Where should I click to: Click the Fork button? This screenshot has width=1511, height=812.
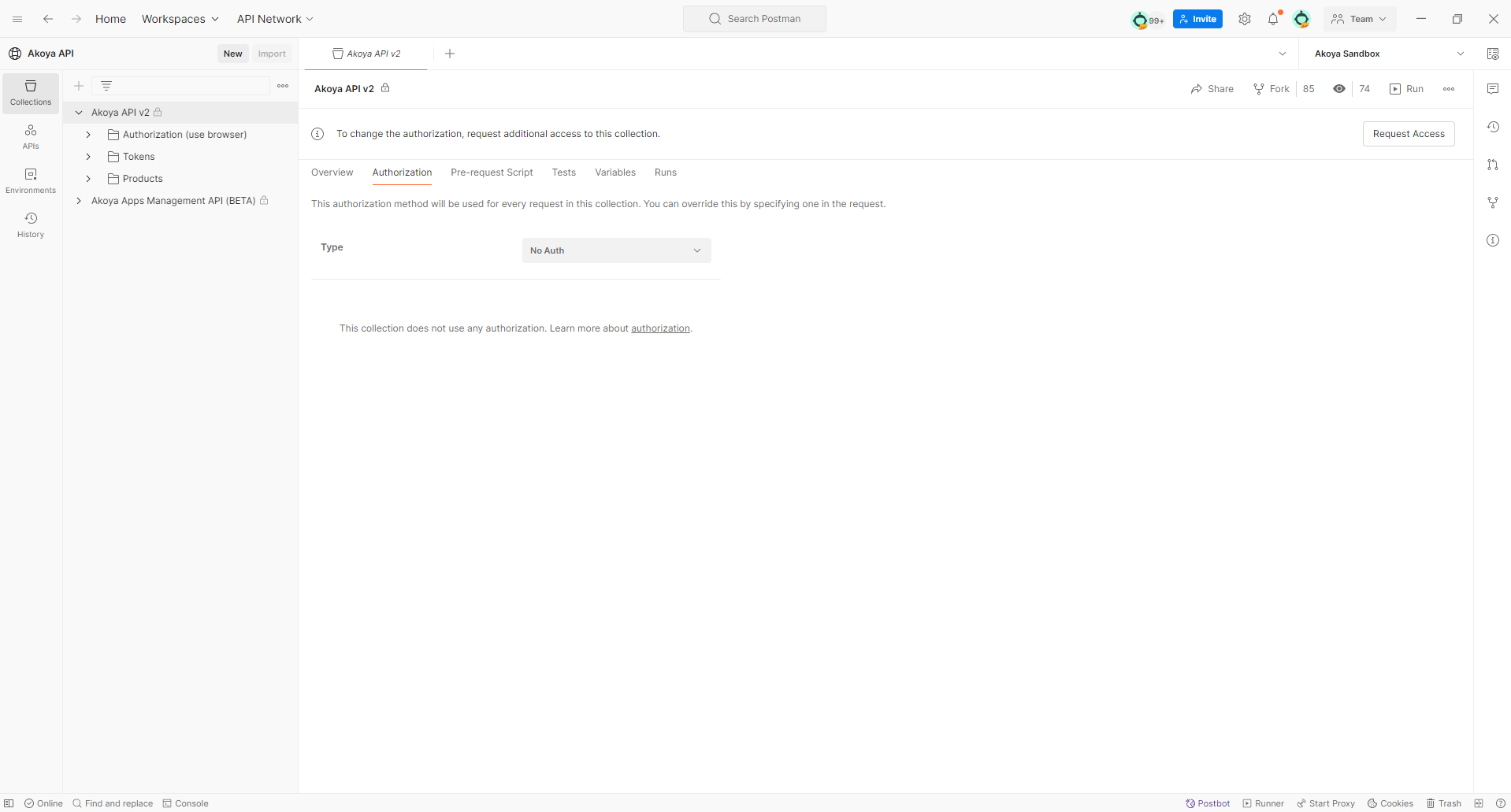pyautogui.click(x=1272, y=89)
